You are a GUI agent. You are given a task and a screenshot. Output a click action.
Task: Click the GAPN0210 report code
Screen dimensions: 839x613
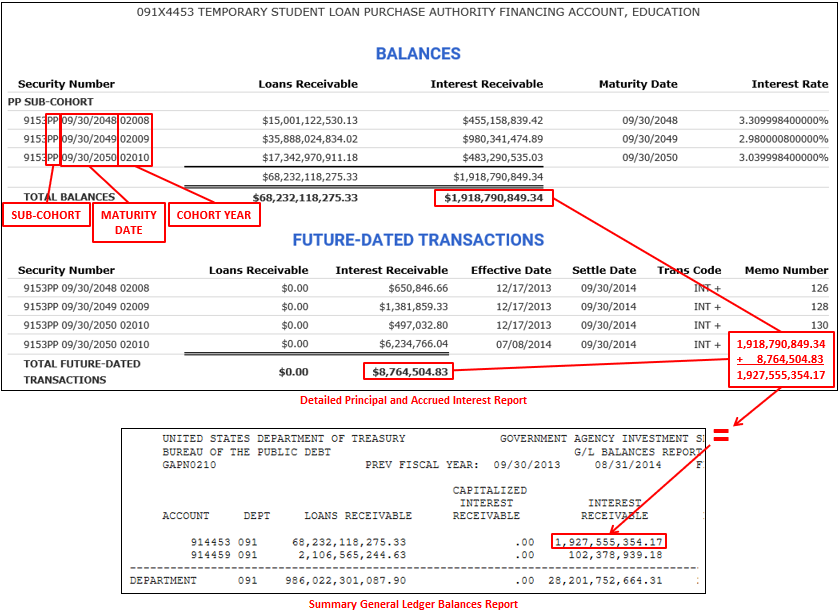coord(189,465)
